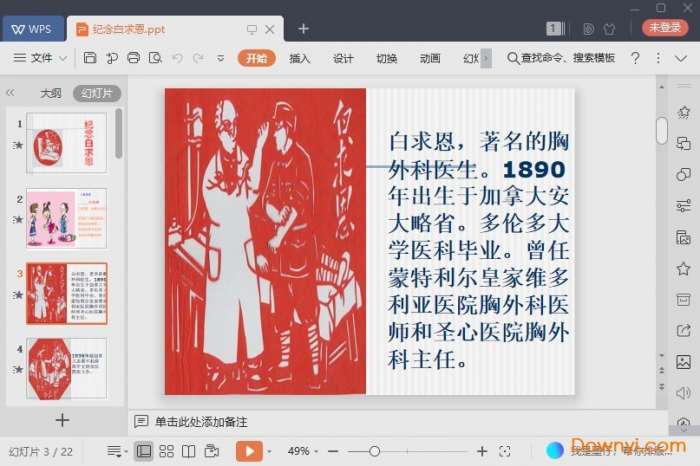Open the 49% zoom level dropdown
700x466 pixels.
click(x=303, y=451)
